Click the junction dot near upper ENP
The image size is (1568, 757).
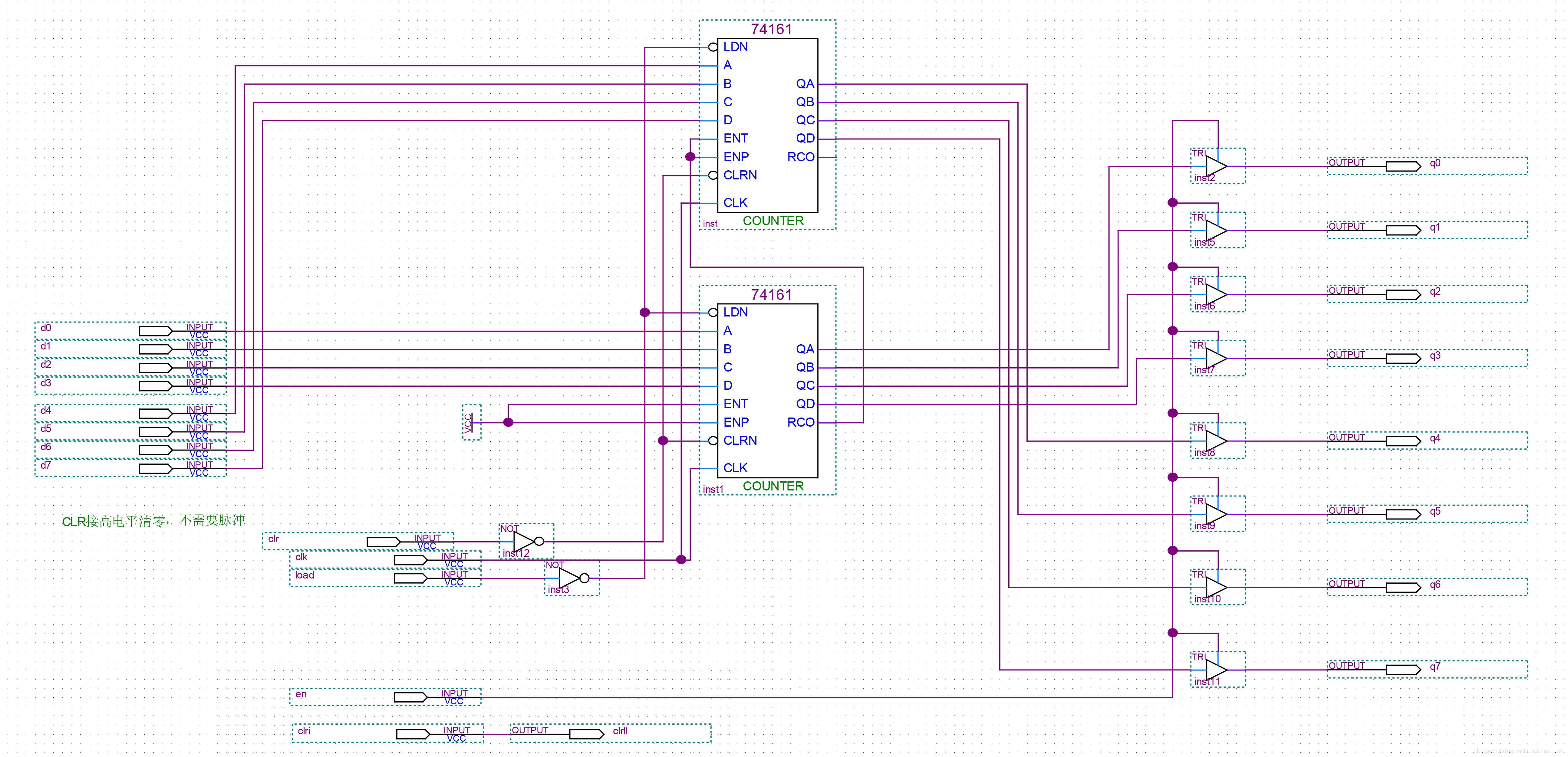(x=690, y=157)
